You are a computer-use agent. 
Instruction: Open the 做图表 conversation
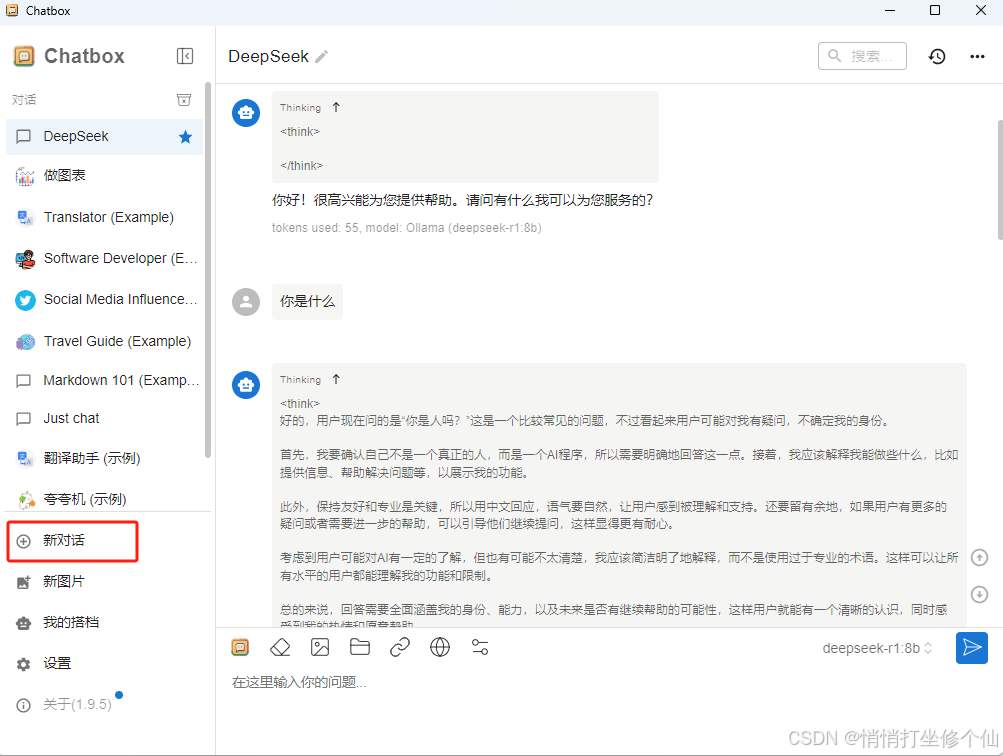pos(104,175)
